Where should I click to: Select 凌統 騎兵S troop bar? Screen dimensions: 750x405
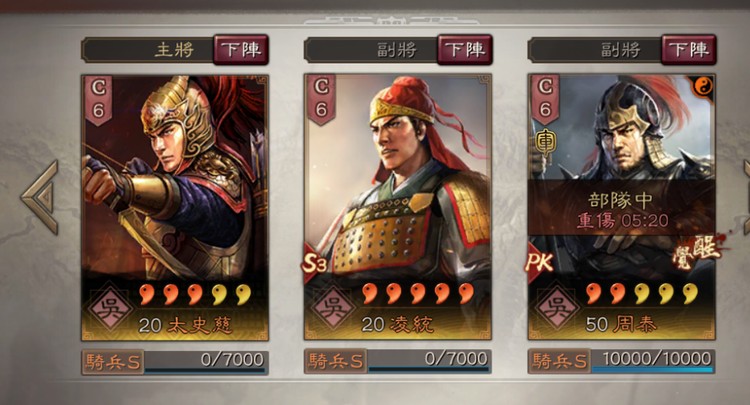click(x=398, y=361)
